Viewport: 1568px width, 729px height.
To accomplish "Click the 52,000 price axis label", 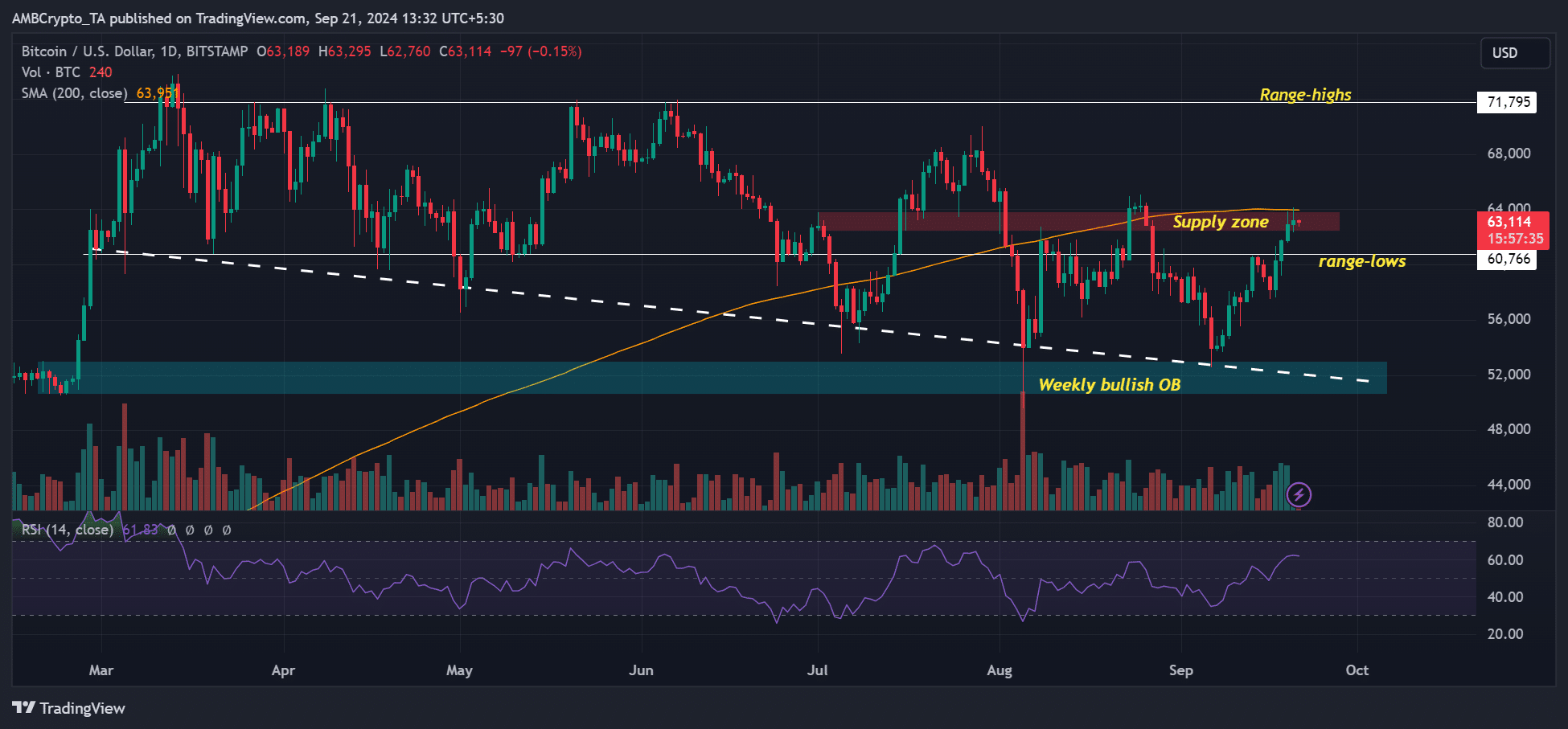I will pyautogui.click(x=1509, y=375).
